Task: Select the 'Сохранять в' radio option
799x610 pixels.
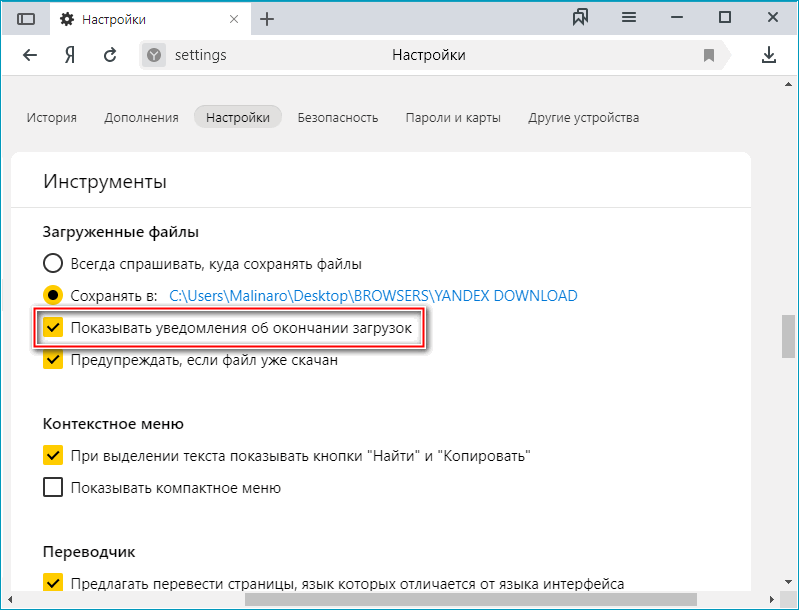Action: (53, 296)
